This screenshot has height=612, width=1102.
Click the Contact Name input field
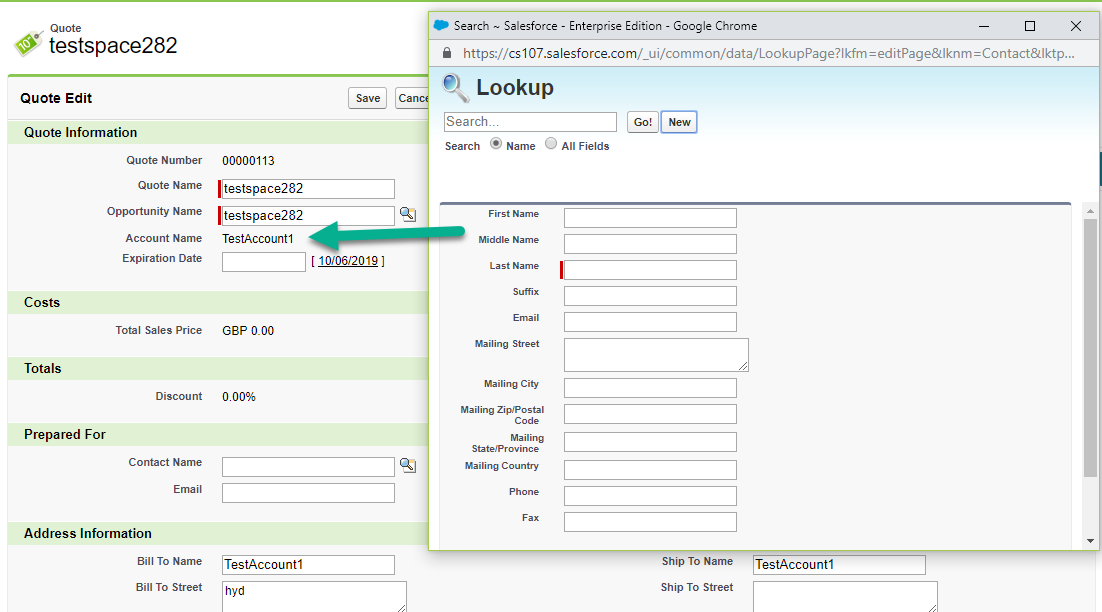click(x=308, y=467)
